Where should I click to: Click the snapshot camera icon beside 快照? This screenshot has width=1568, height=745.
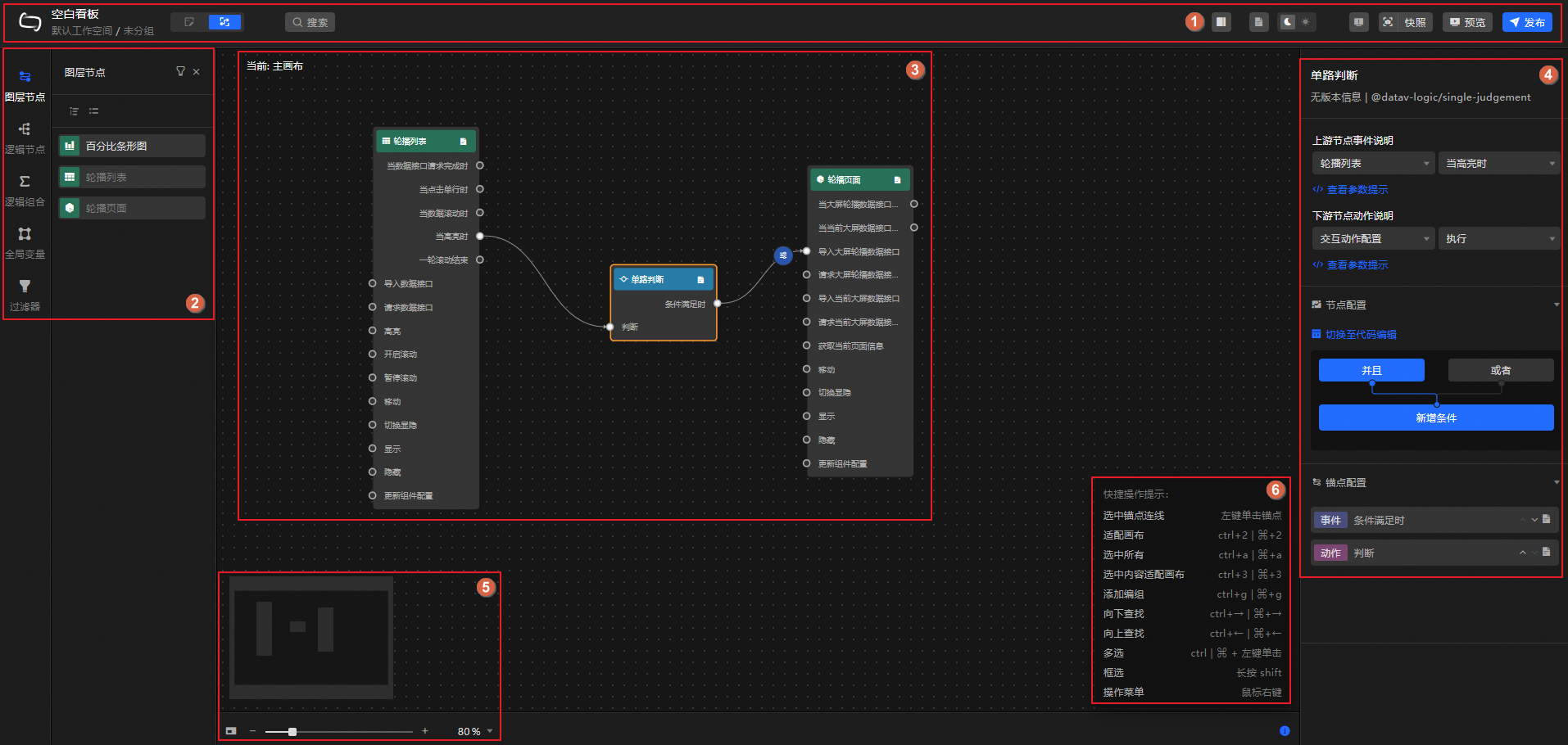pyautogui.click(x=1388, y=22)
